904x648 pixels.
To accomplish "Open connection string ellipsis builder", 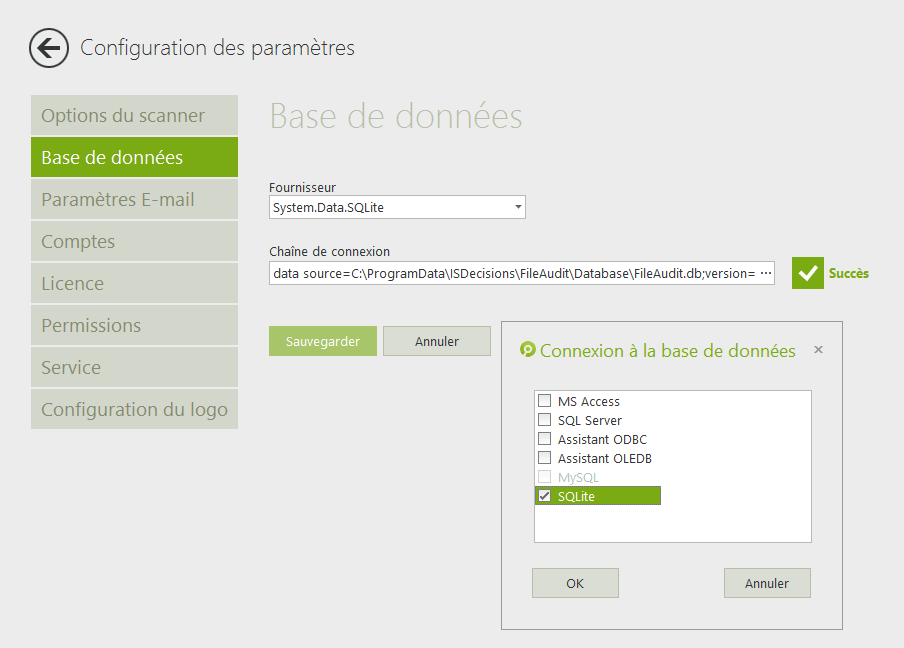I will tap(766, 273).
